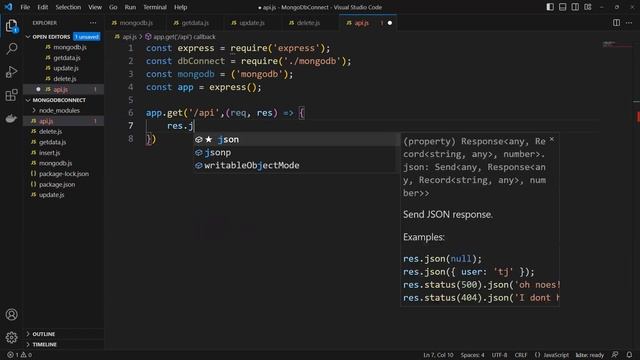
Task: Toggle secondary side bar layout icon
Action: pyautogui.click(x=575, y=7)
